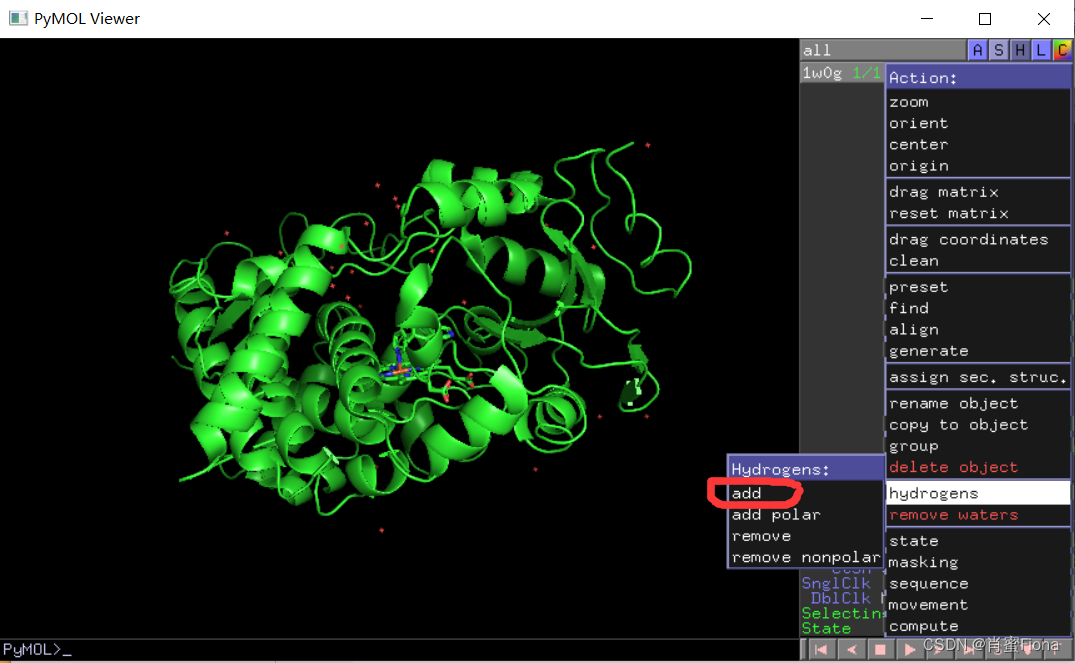Choose 'origin' in the Action menu

pos(978,165)
